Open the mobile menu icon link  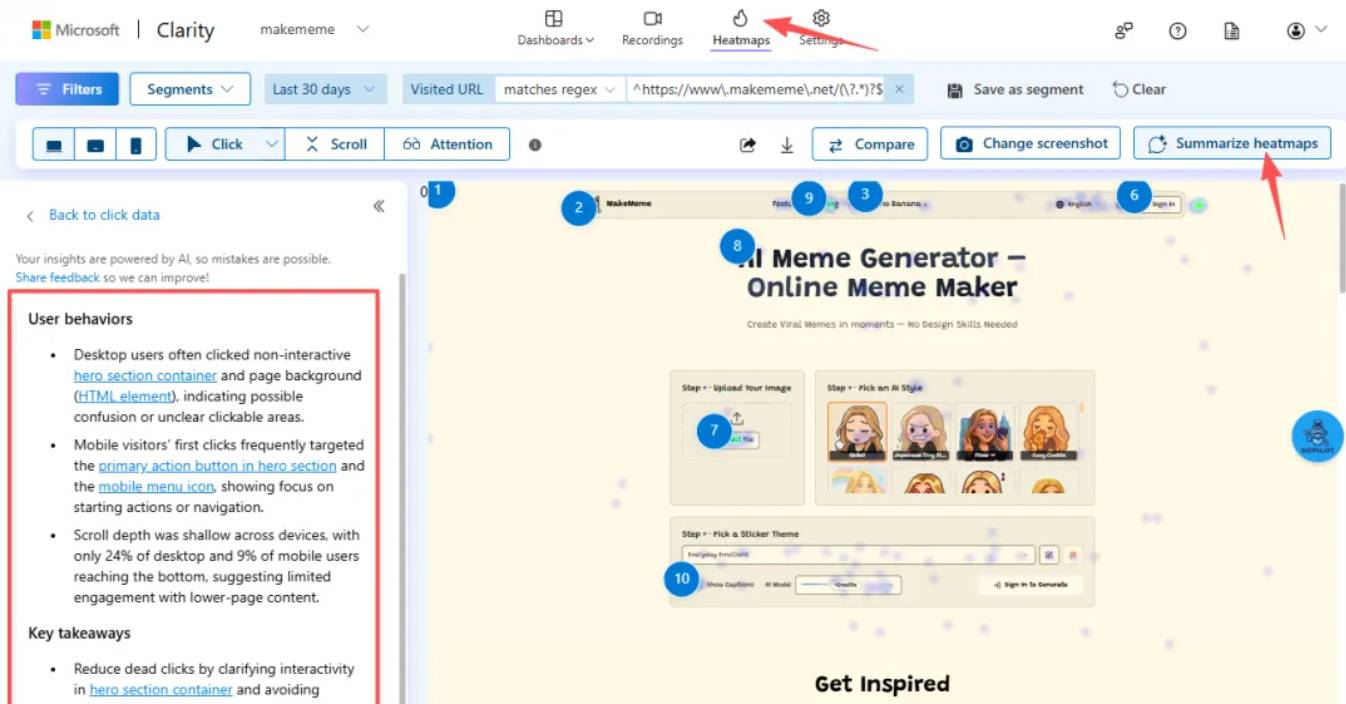156,487
